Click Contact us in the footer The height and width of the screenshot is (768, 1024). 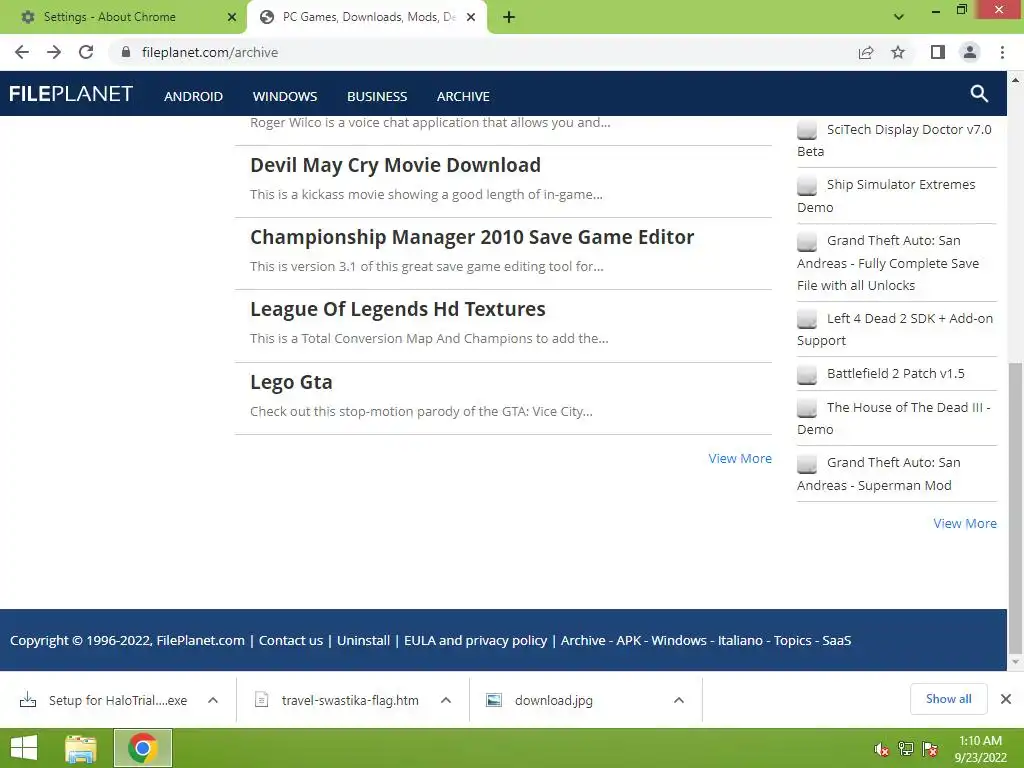[291, 640]
